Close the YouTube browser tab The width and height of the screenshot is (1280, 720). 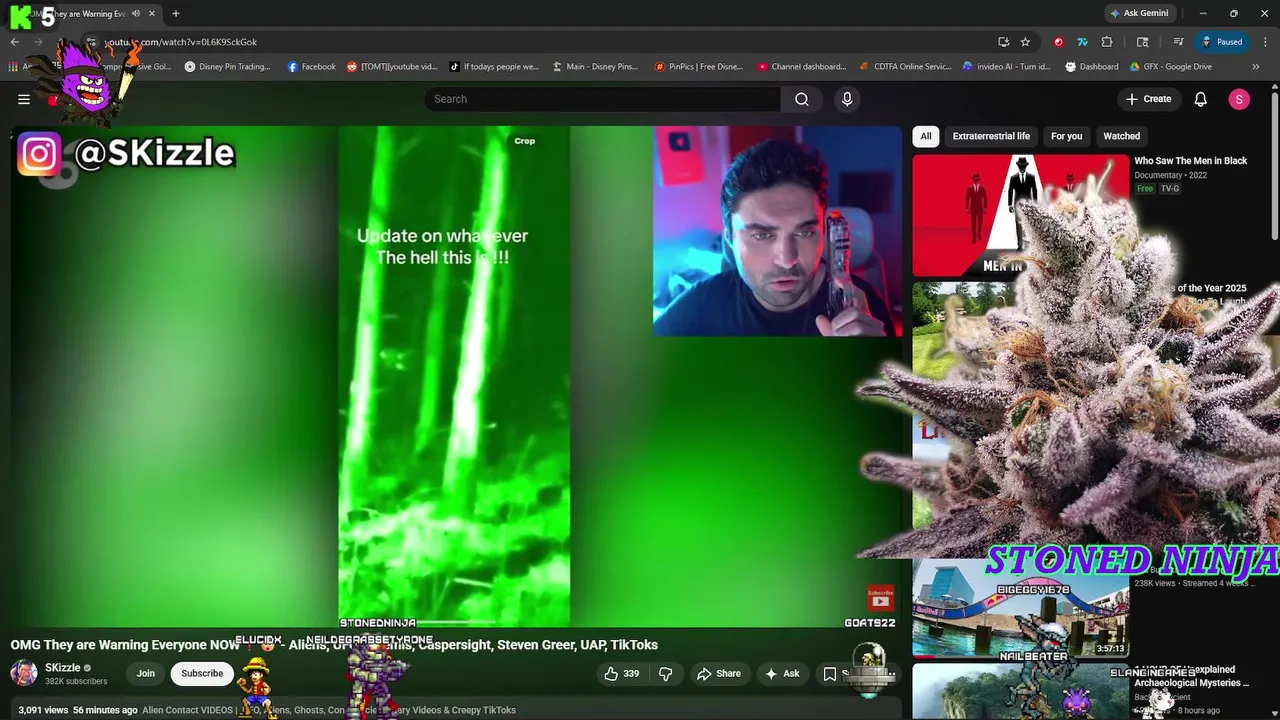pos(152,13)
